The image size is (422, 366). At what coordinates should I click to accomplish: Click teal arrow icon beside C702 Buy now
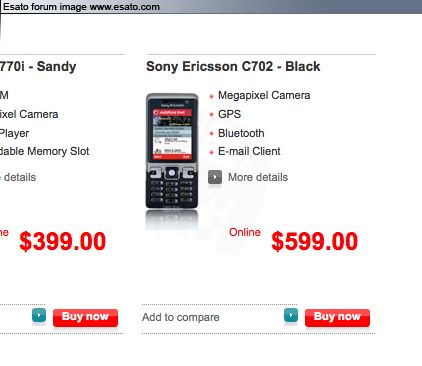point(291,315)
